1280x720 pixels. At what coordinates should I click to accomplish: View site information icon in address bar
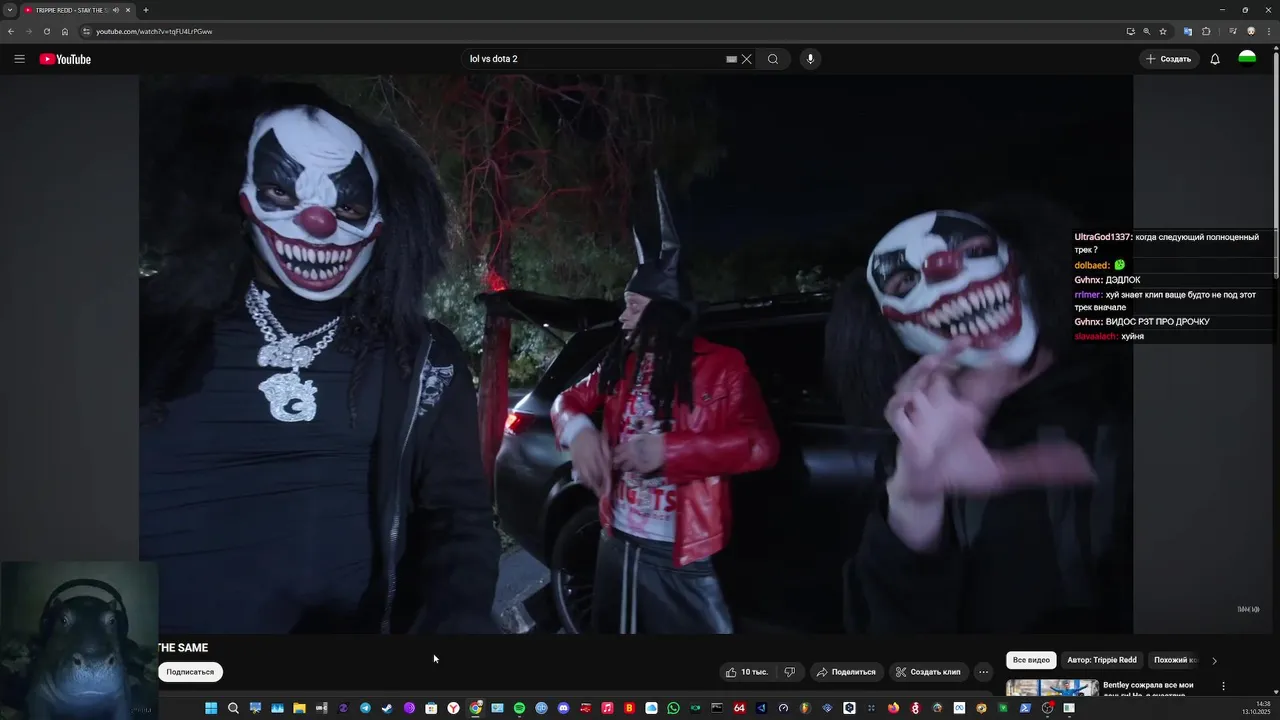[x=87, y=31]
